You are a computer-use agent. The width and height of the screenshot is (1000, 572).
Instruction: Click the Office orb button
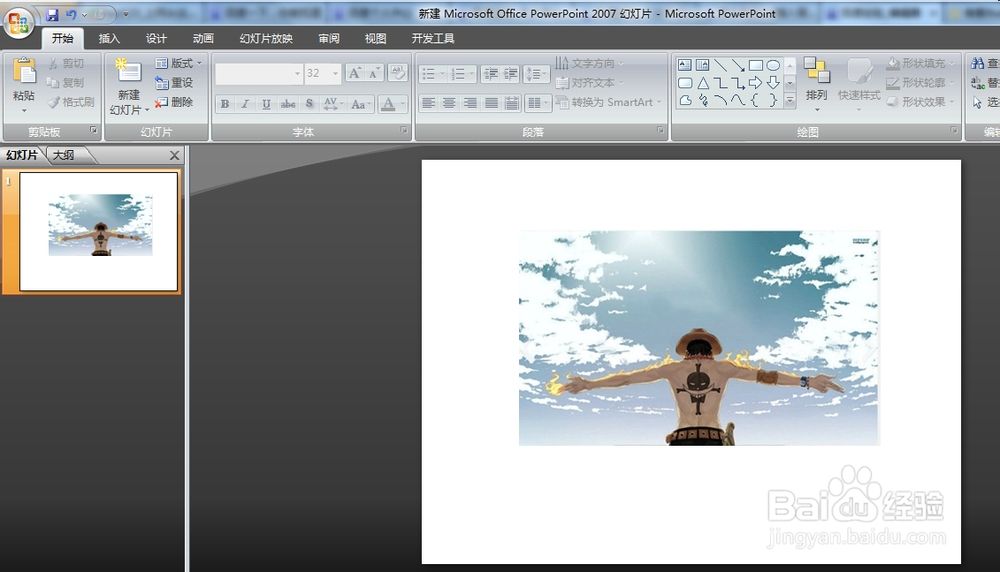[x=18, y=22]
